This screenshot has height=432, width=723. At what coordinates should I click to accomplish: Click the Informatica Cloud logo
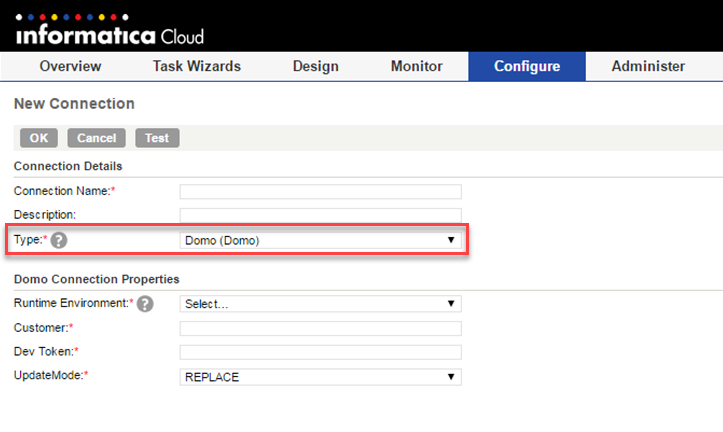(x=110, y=30)
